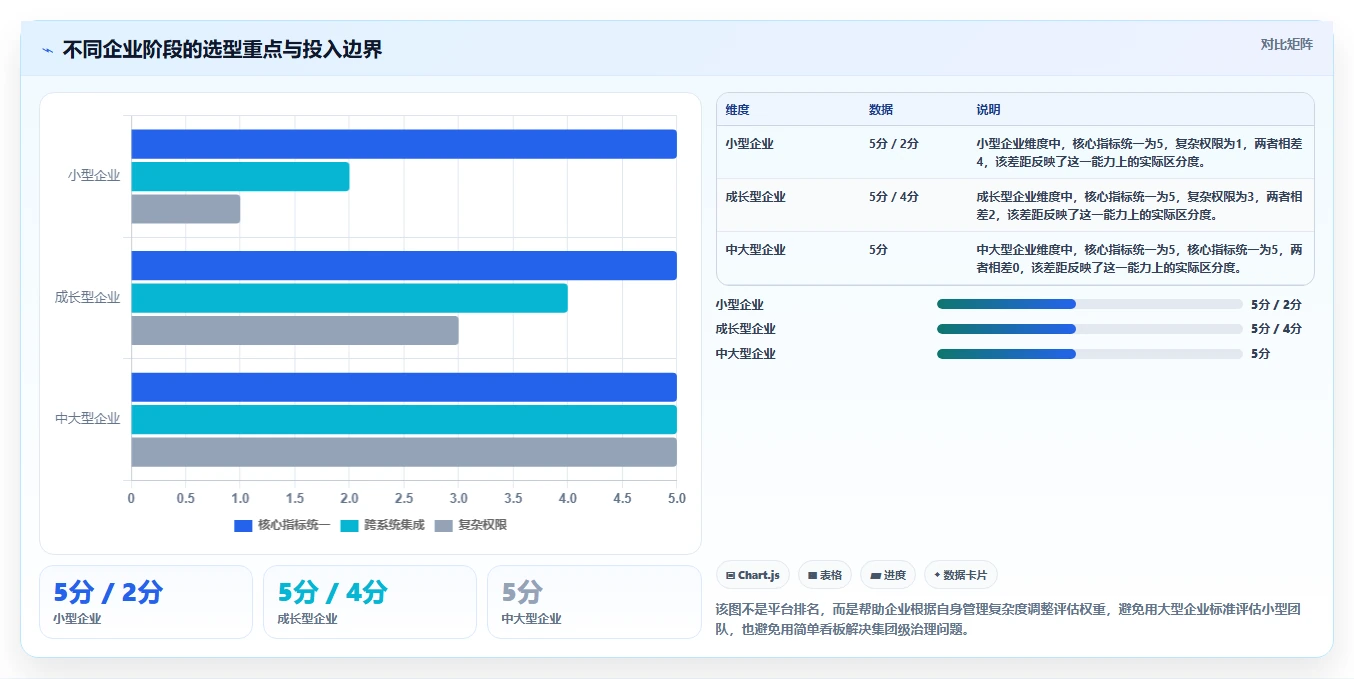
Task: Click the 维度 table column header
Action: pyautogui.click(x=738, y=110)
